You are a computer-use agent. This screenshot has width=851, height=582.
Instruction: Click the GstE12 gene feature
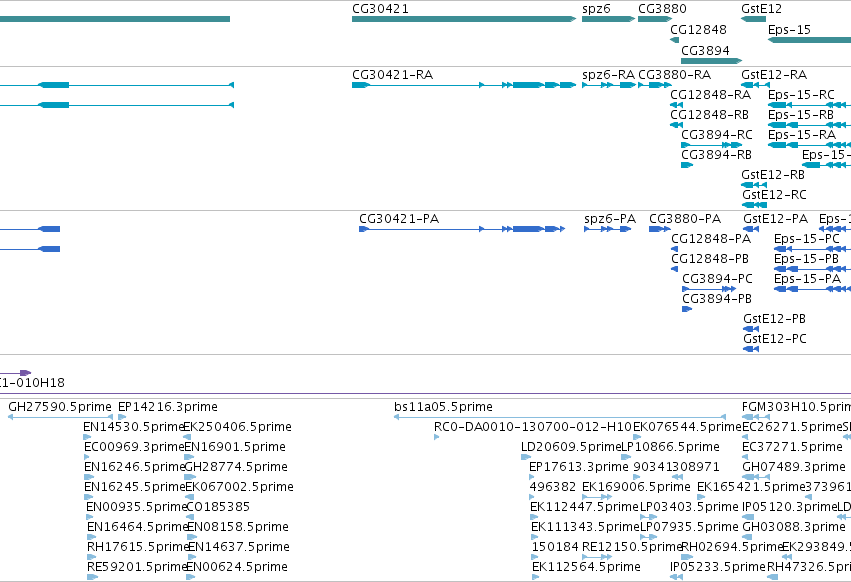[753, 19]
